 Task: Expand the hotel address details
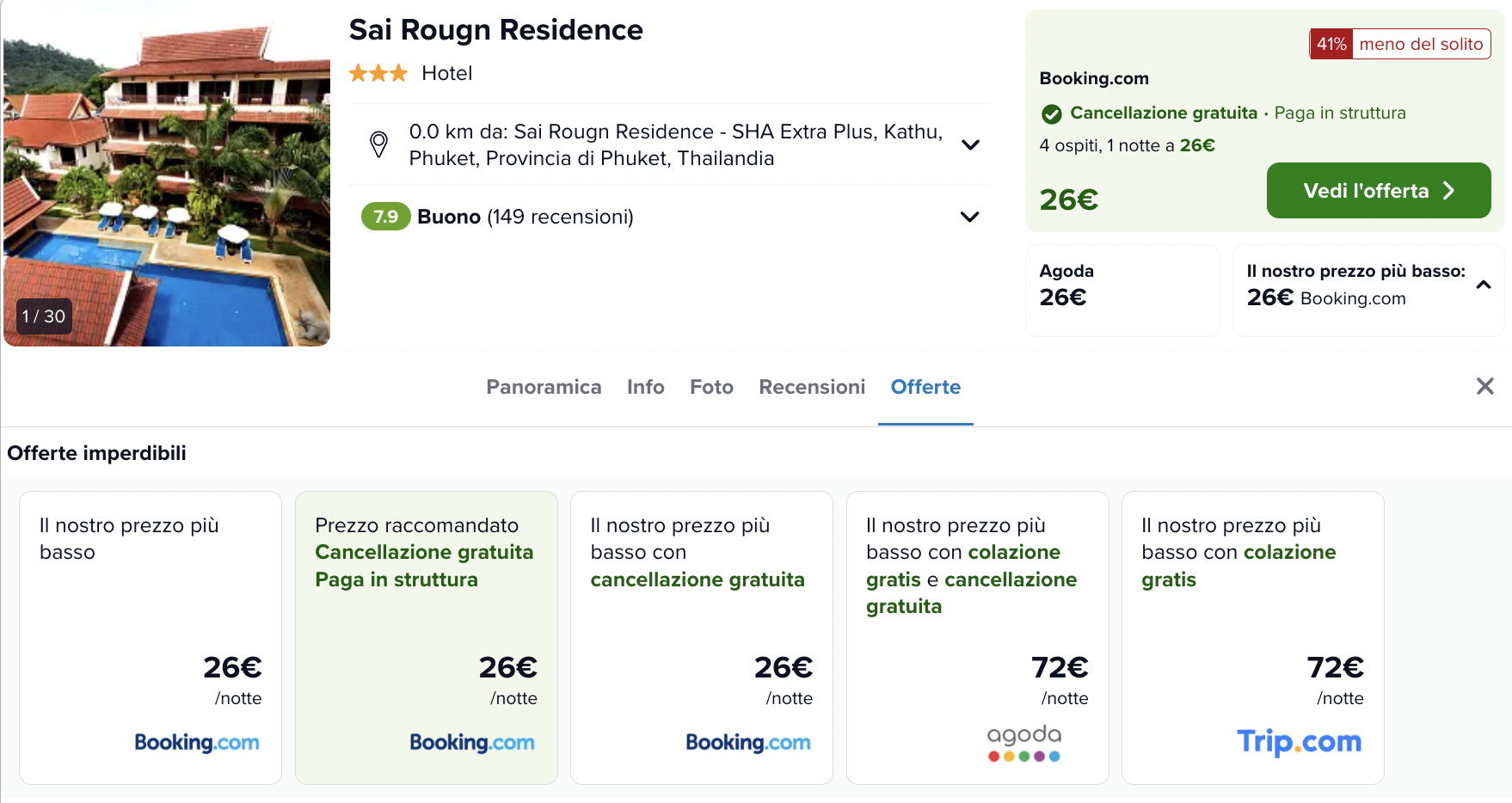coord(970,144)
